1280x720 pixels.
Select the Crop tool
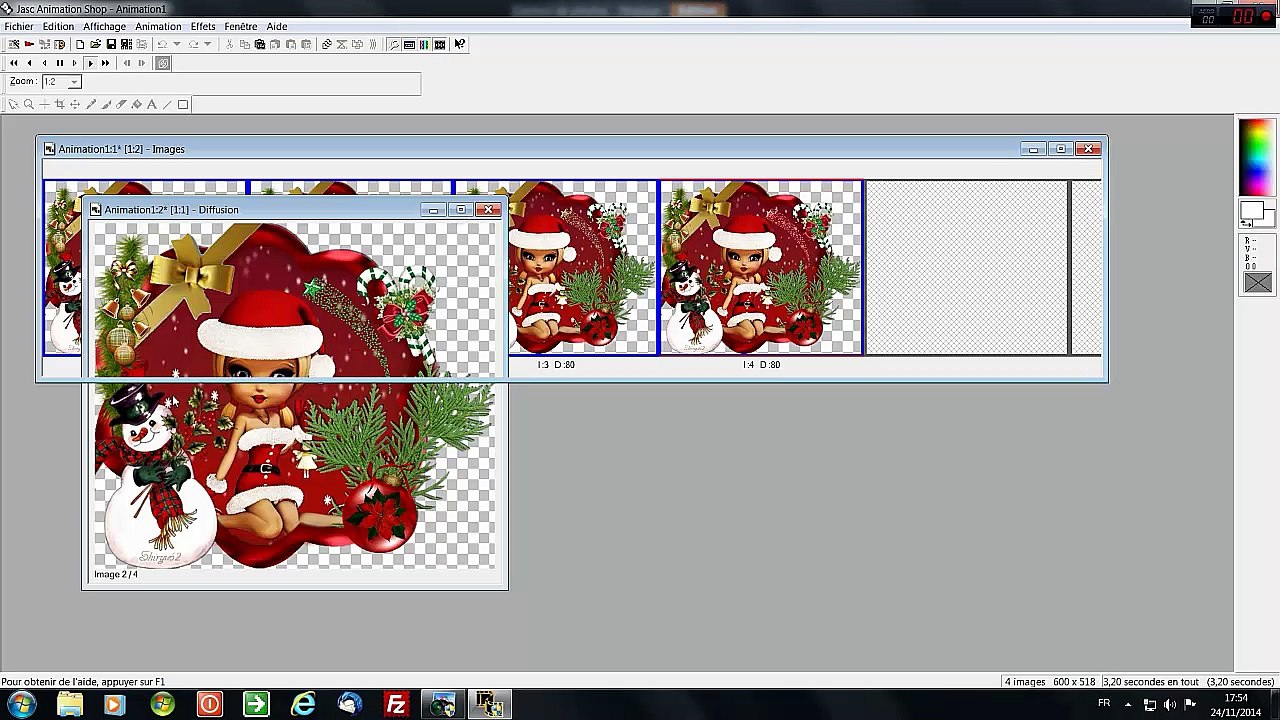59,104
